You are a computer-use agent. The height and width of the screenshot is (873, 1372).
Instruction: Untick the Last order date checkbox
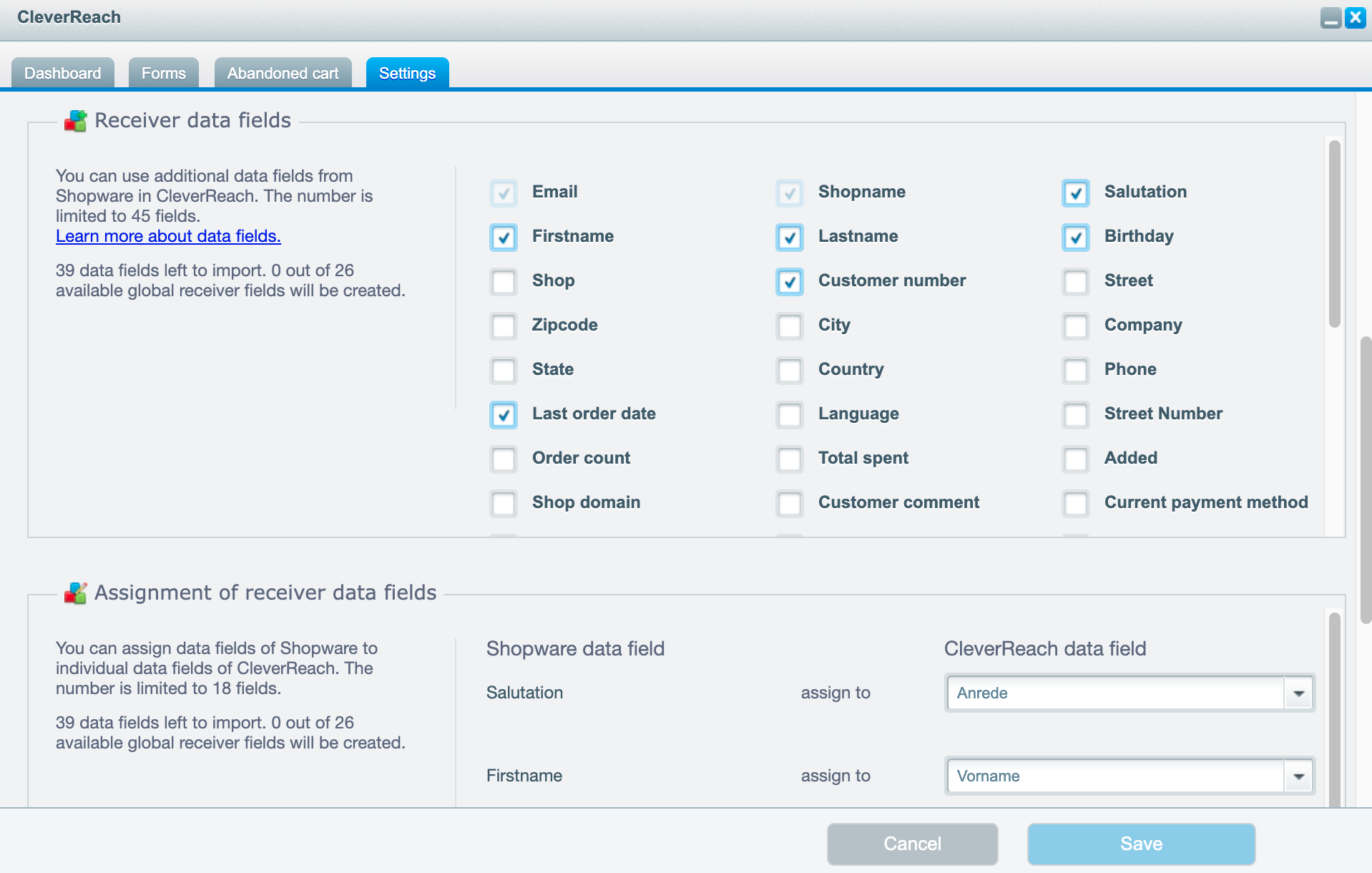504,415
